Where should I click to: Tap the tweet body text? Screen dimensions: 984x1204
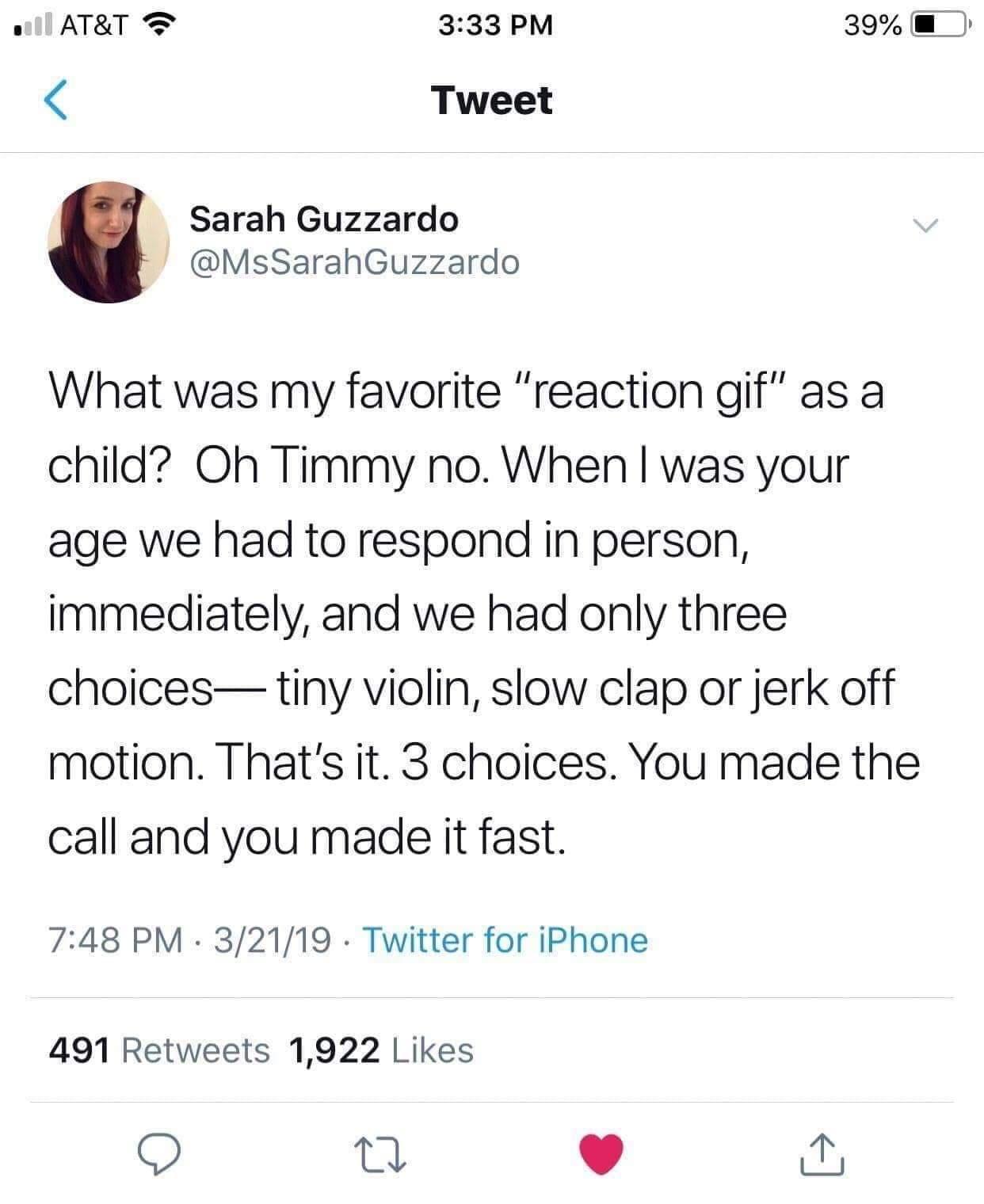coord(483,614)
